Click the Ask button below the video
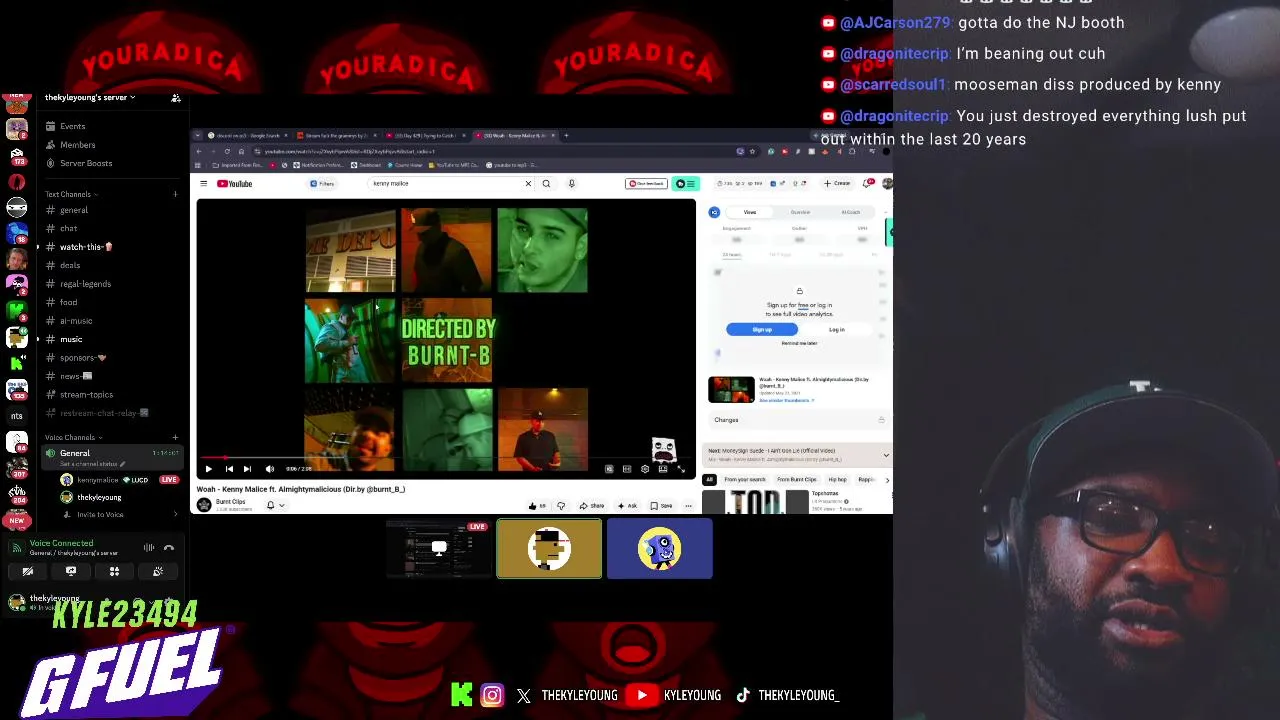This screenshot has height=720, width=1280. [x=627, y=506]
